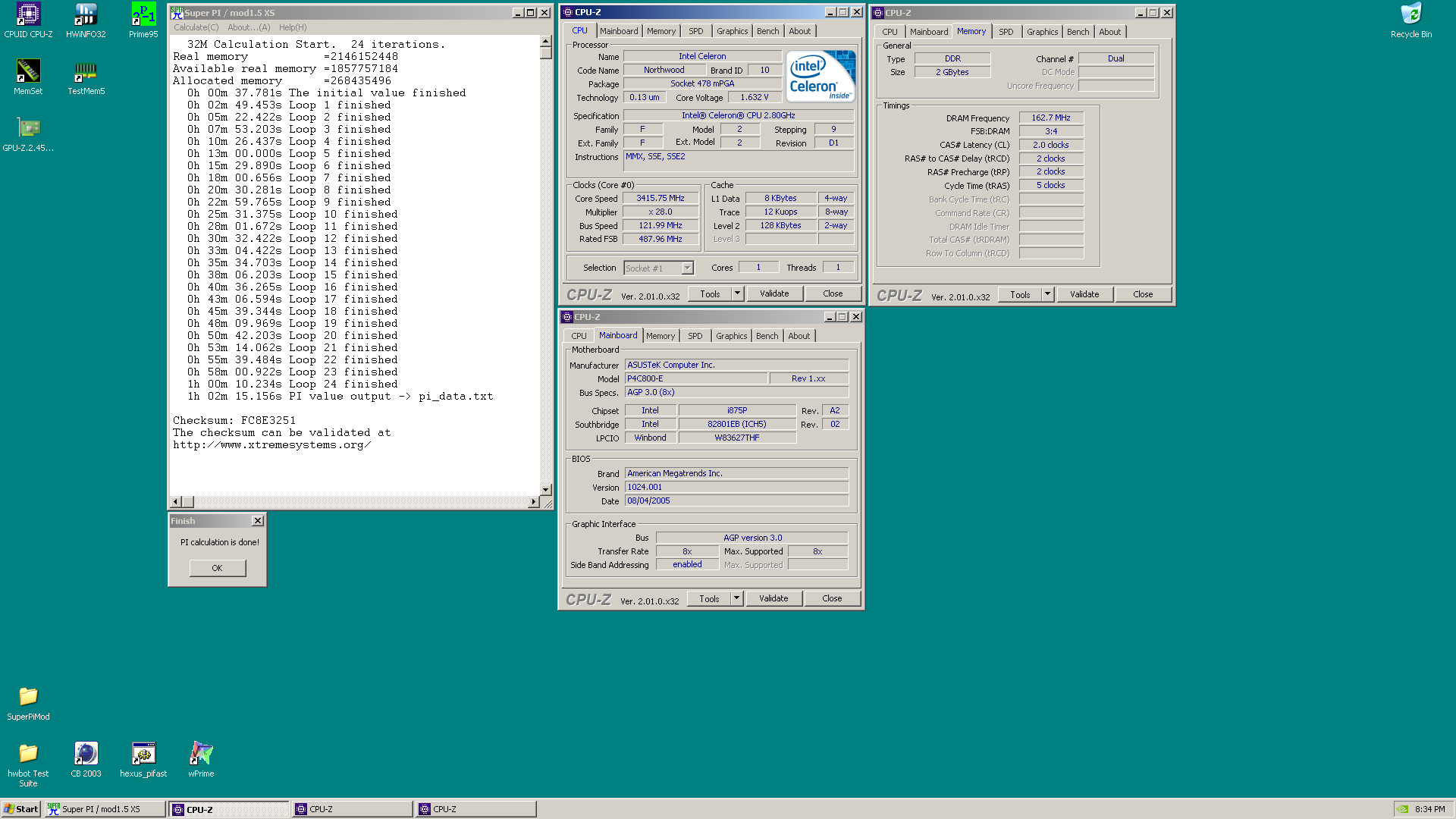Screen dimensions: 1456x819
Task: Launch the Prime95 desktop icon
Action: [x=143, y=20]
